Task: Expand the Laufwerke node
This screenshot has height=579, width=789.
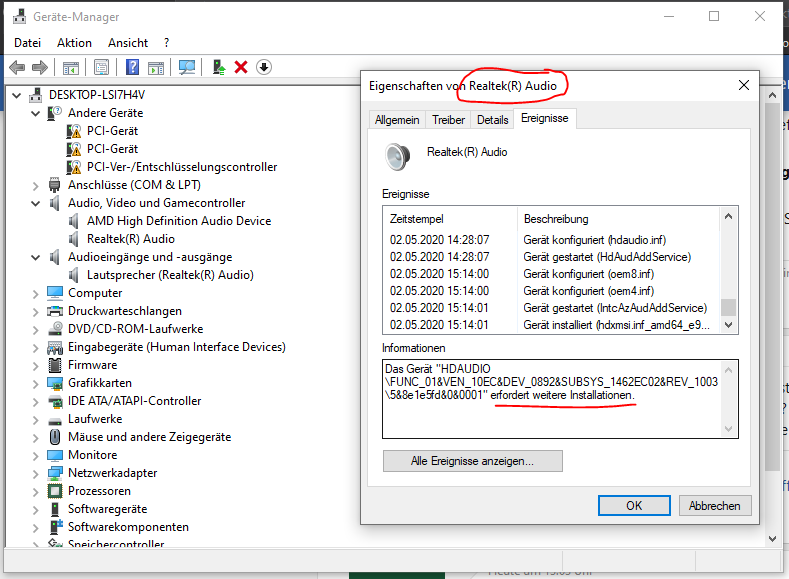Action: (35, 420)
